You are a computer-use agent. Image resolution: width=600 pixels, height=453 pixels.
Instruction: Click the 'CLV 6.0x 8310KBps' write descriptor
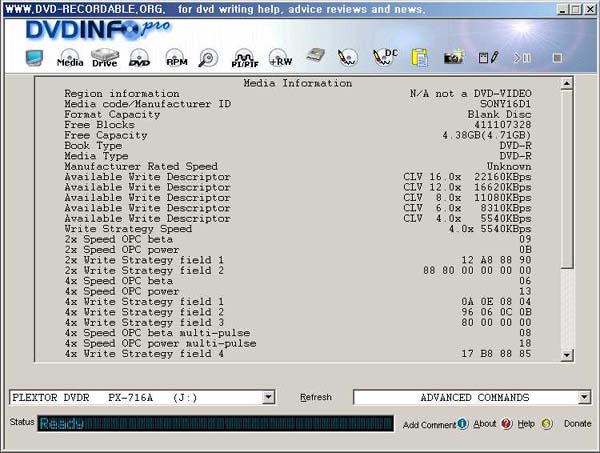point(467,208)
